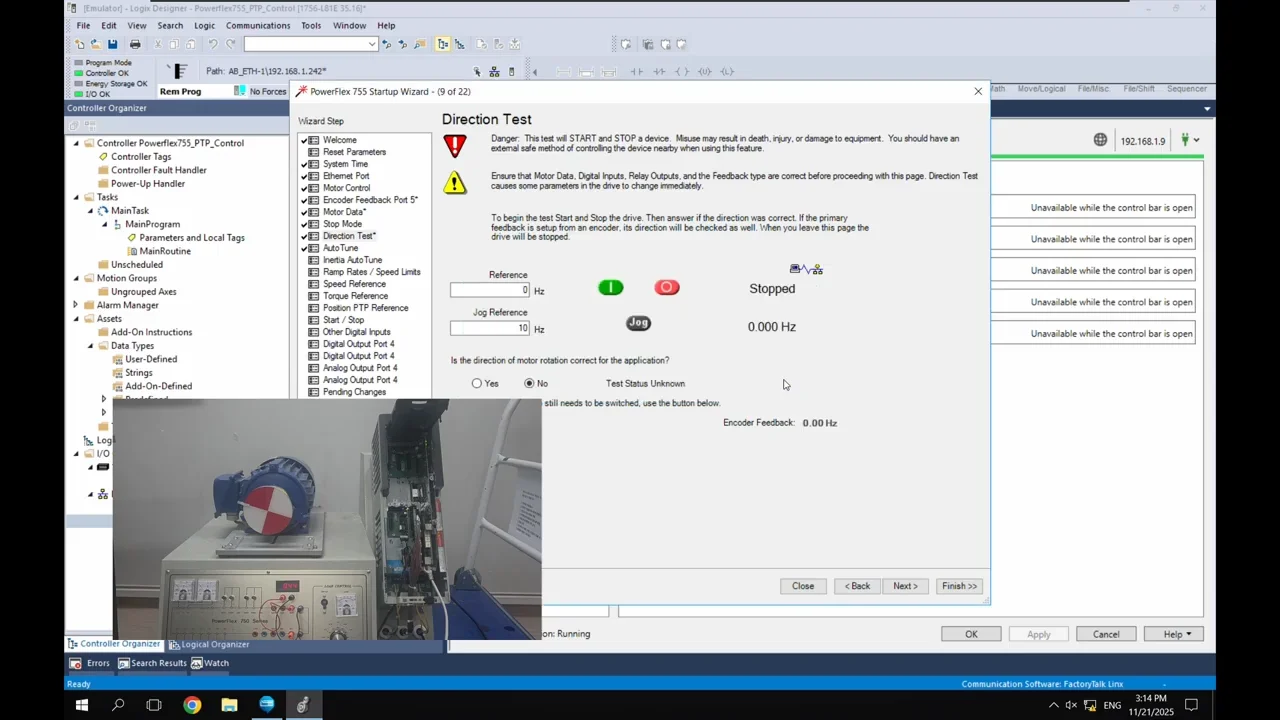The width and height of the screenshot is (1280, 720).
Task: Collapse the Motion Groups tree node
Action: 76,278
